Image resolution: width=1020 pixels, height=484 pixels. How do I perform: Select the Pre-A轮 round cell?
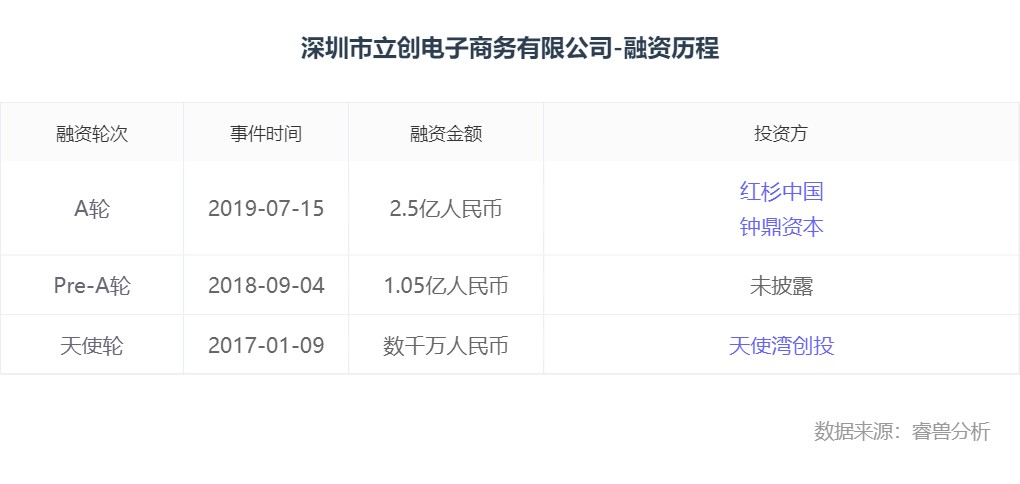click(92, 286)
